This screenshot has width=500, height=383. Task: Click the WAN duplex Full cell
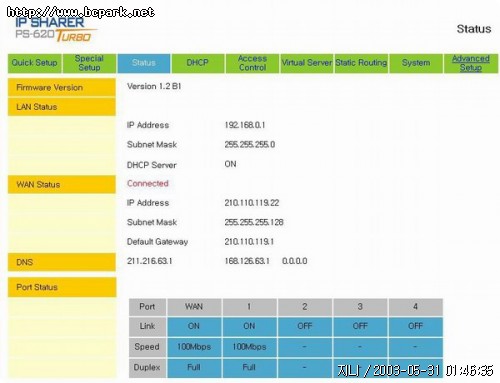pos(194,368)
